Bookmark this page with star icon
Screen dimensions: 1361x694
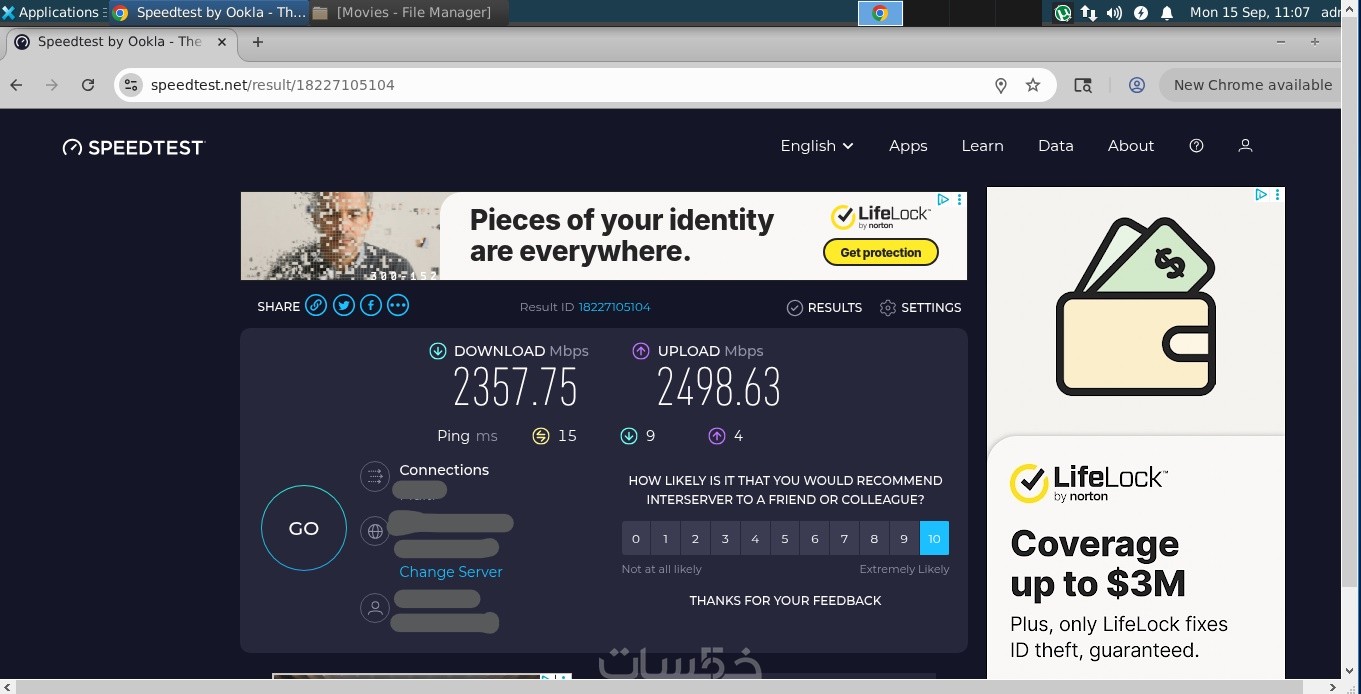tap(1033, 85)
